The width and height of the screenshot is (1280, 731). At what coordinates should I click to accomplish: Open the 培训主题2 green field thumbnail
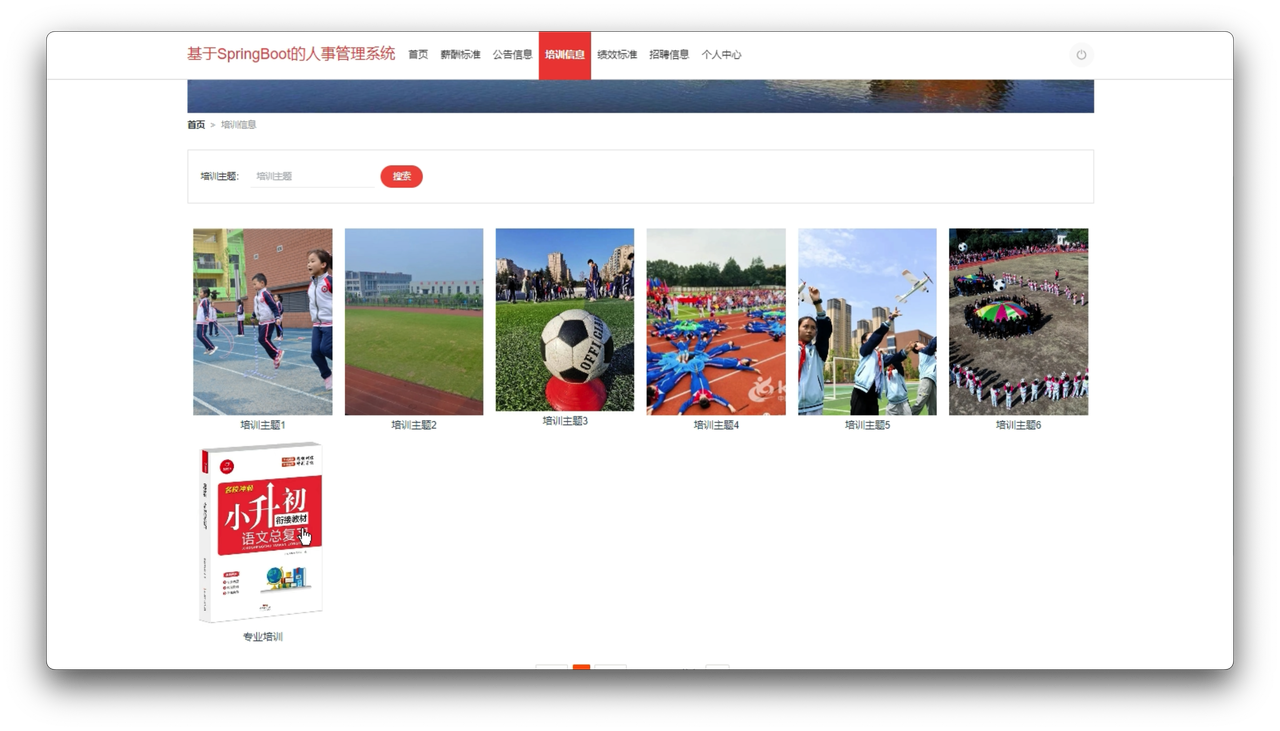tap(413, 321)
